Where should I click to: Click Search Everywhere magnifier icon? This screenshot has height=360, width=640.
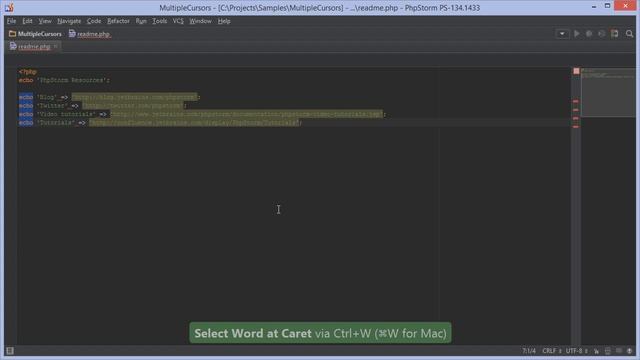point(629,34)
